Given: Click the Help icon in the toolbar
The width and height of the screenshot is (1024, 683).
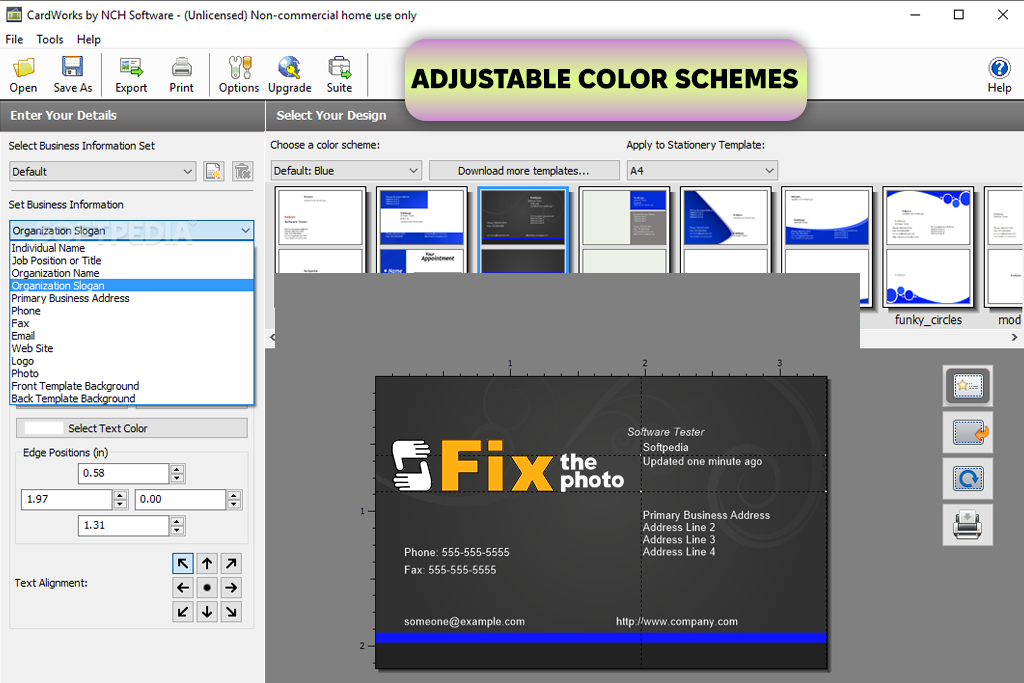Looking at the screenshot, I should click(999, 74).
